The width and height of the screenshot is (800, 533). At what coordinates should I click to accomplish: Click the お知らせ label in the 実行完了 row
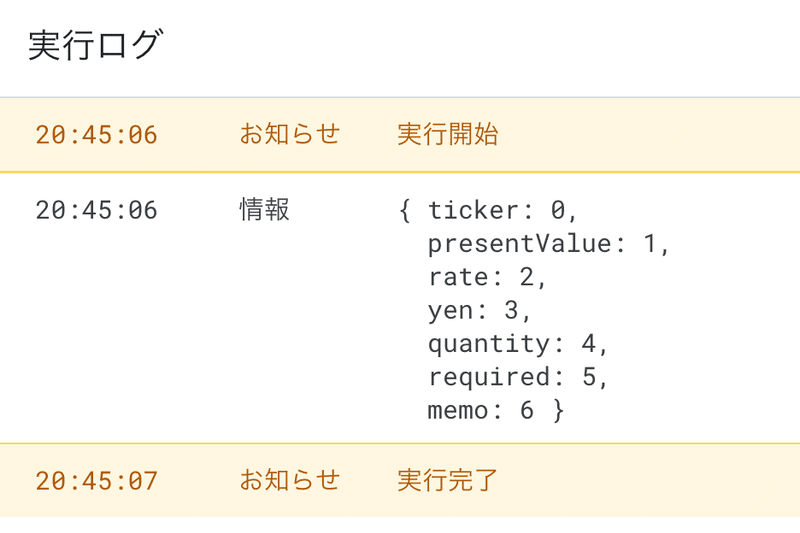(290, 480)
